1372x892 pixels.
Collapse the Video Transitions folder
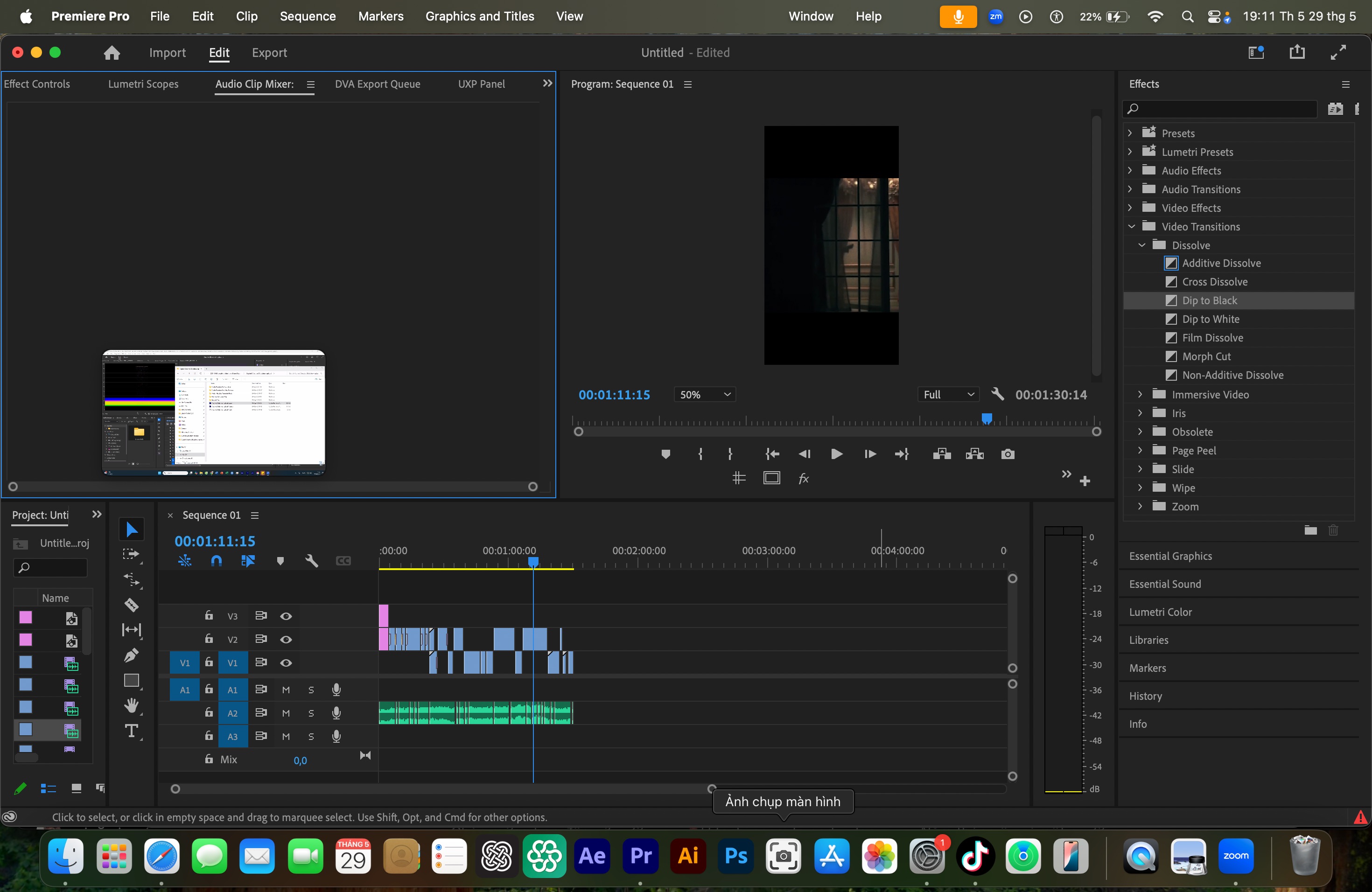pyautogui.click(x=1131, y=226)
